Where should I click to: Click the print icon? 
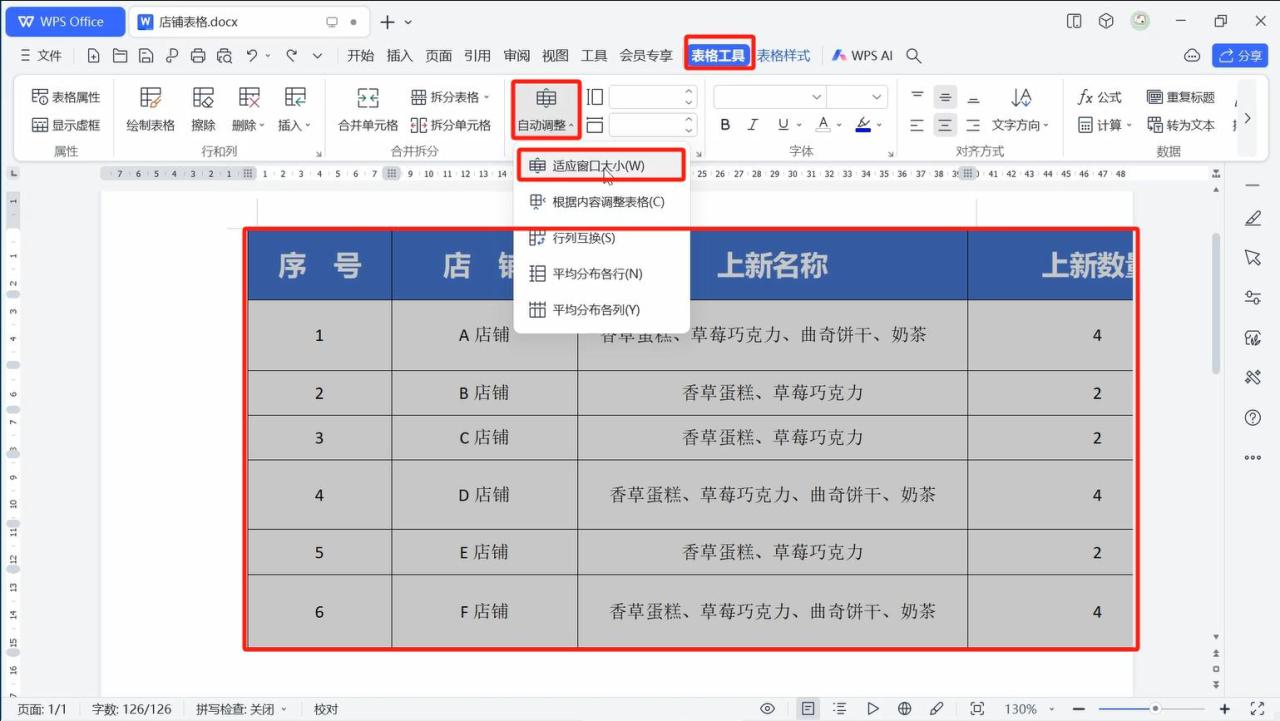point(198,56)
